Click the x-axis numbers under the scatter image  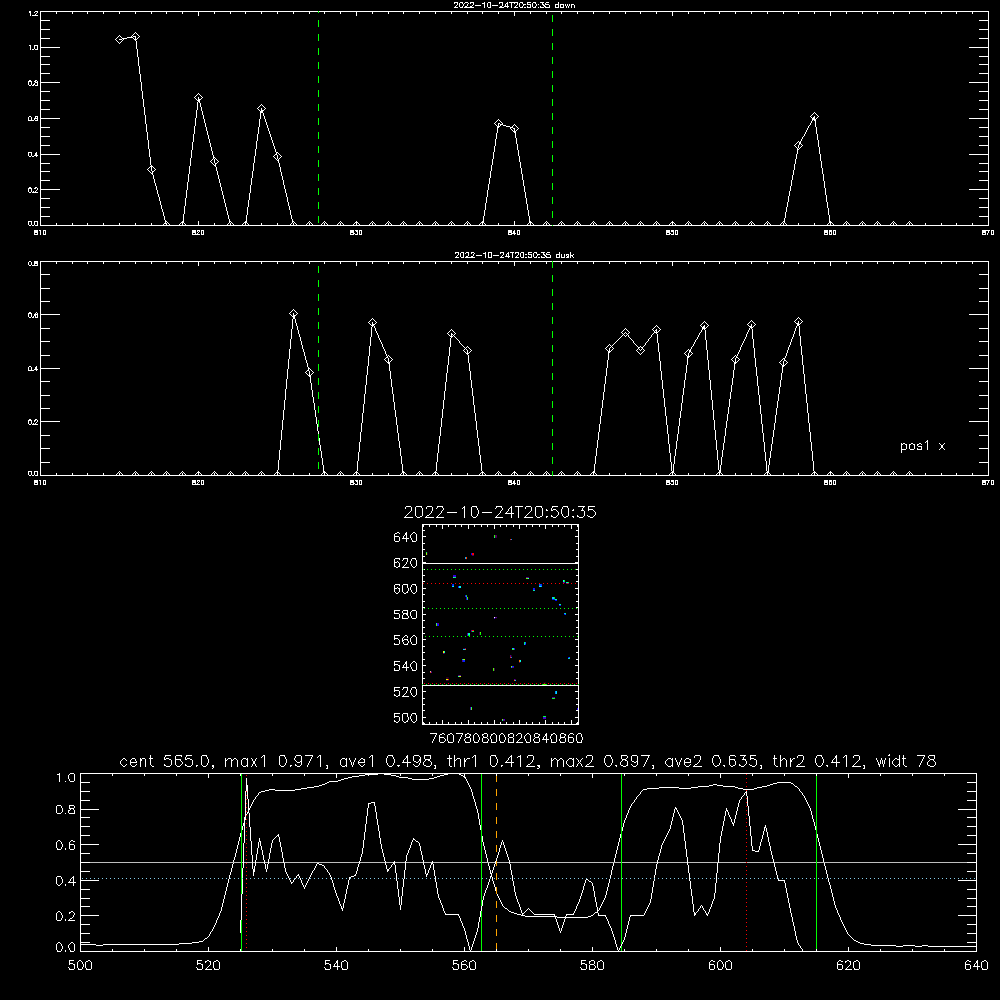506,738
